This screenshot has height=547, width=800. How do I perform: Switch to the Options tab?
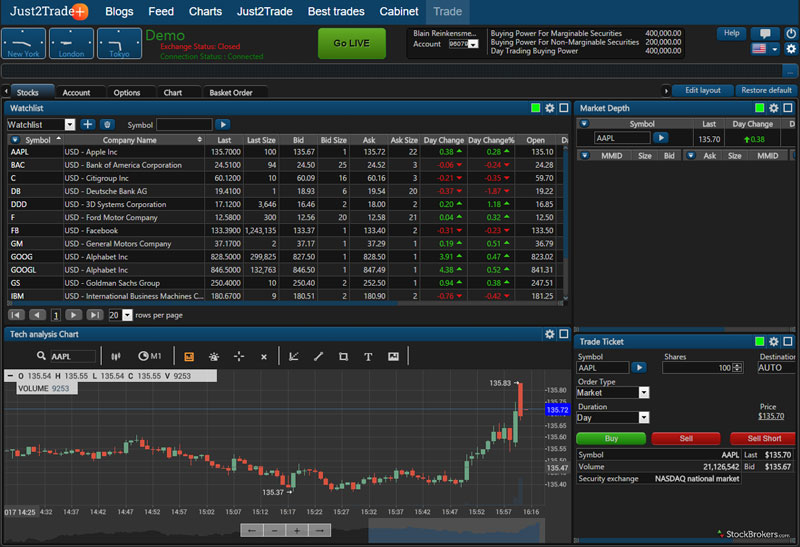[x=127, y=92]
